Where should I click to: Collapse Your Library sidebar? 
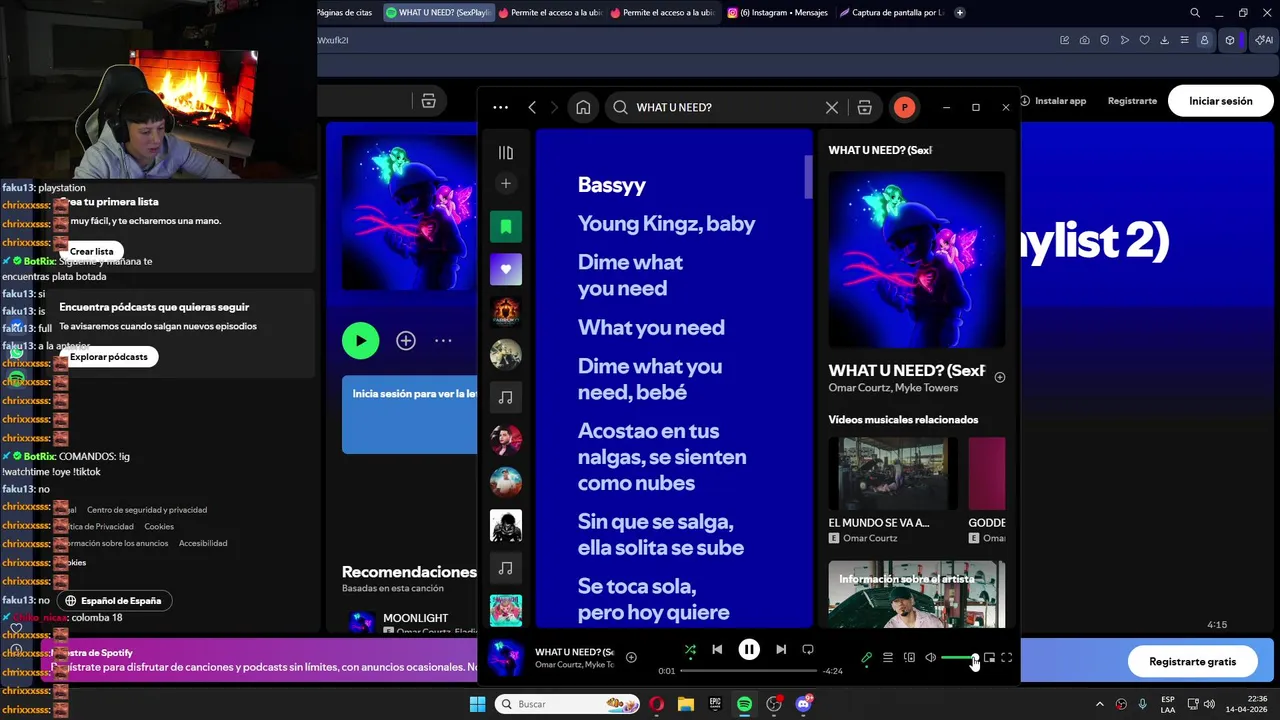click(x=506, y=153)
